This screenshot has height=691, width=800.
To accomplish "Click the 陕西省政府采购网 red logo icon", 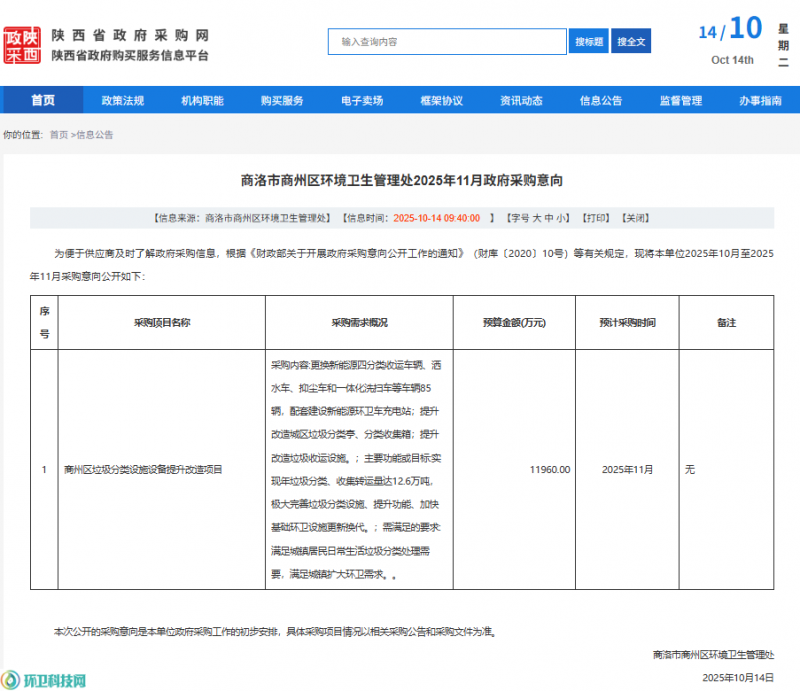I will pos(22,44).
